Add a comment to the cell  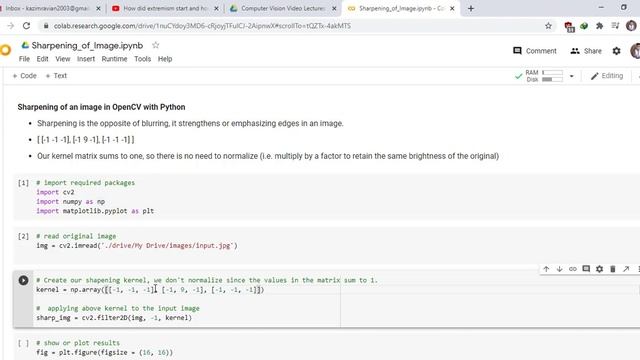coord(586,269)
